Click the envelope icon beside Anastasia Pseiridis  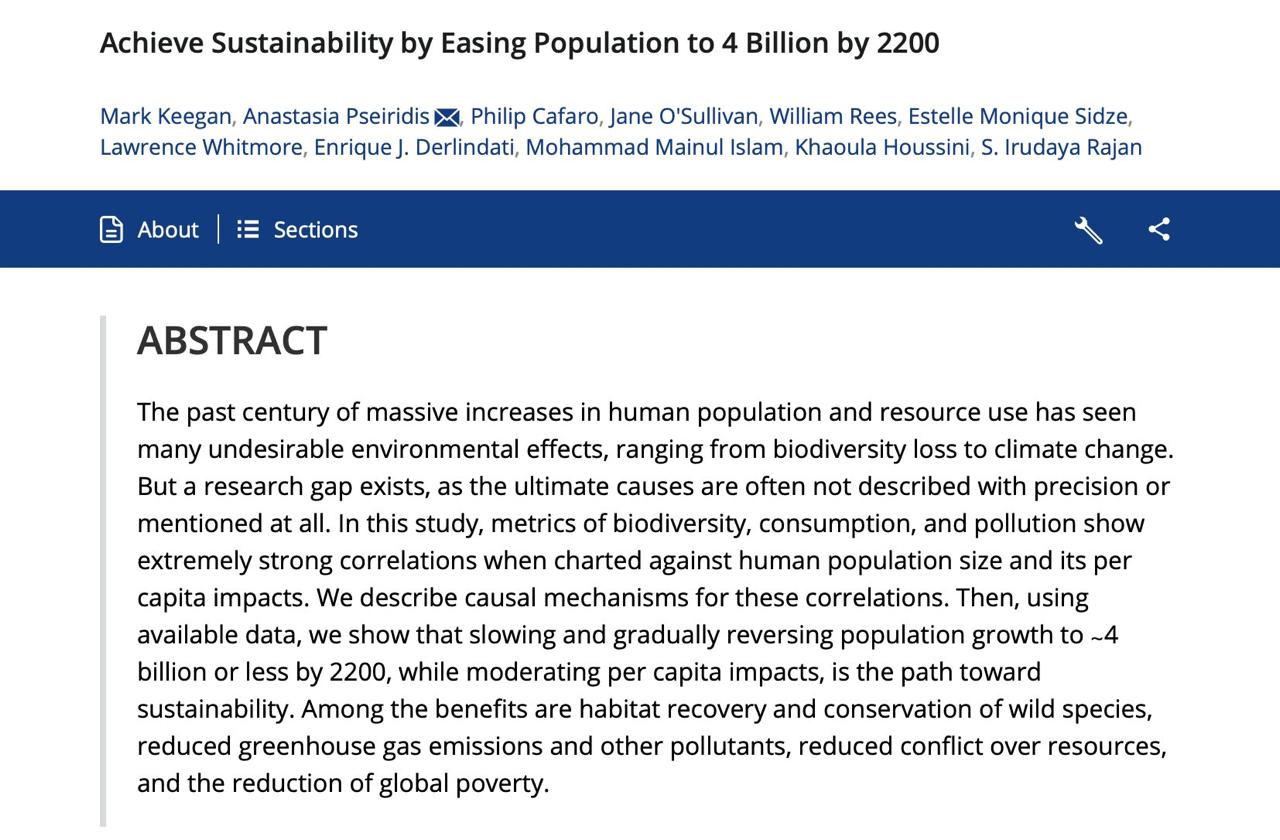click(447, 118)
